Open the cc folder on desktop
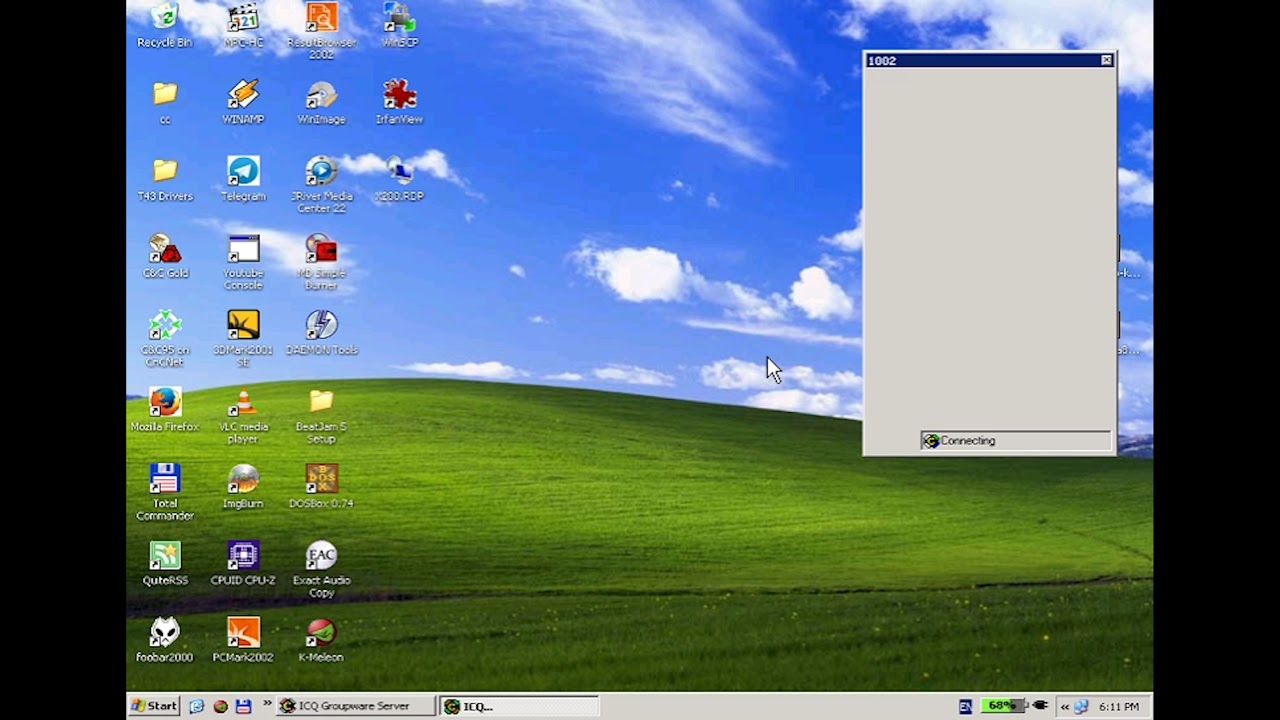Screen dimensions: 1280x720 [165, 102]
